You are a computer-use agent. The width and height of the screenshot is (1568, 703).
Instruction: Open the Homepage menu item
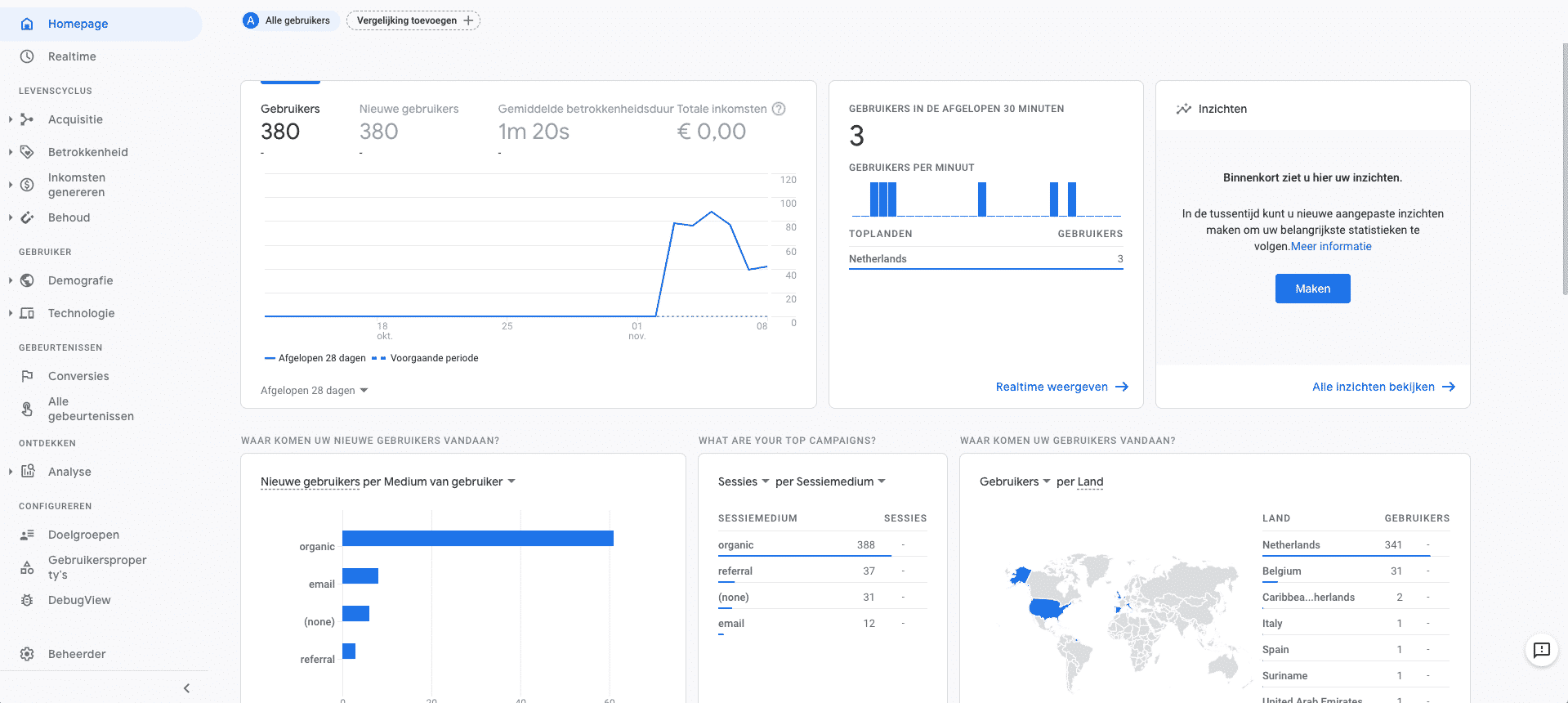pyautogui.click(x=101, y=24)
